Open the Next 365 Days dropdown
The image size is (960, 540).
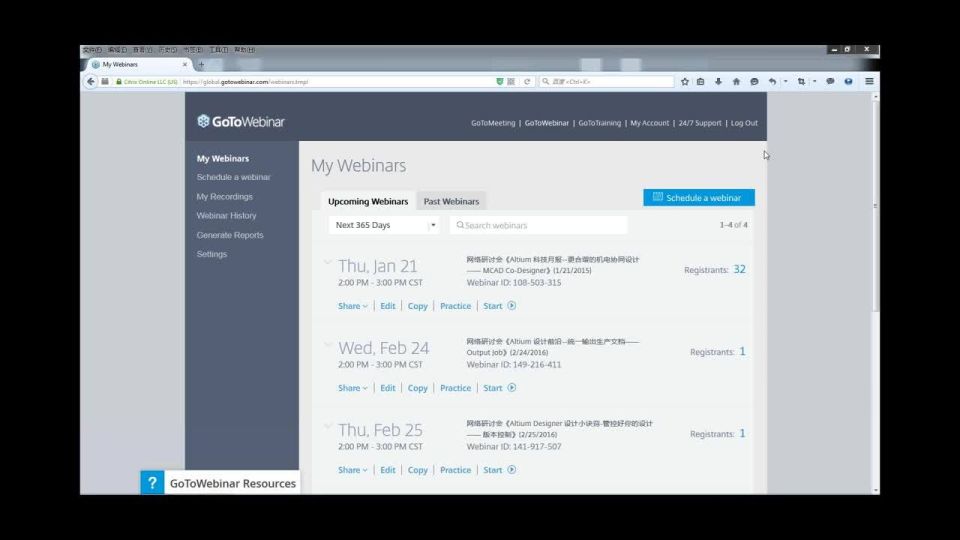[x=384, y=225]
